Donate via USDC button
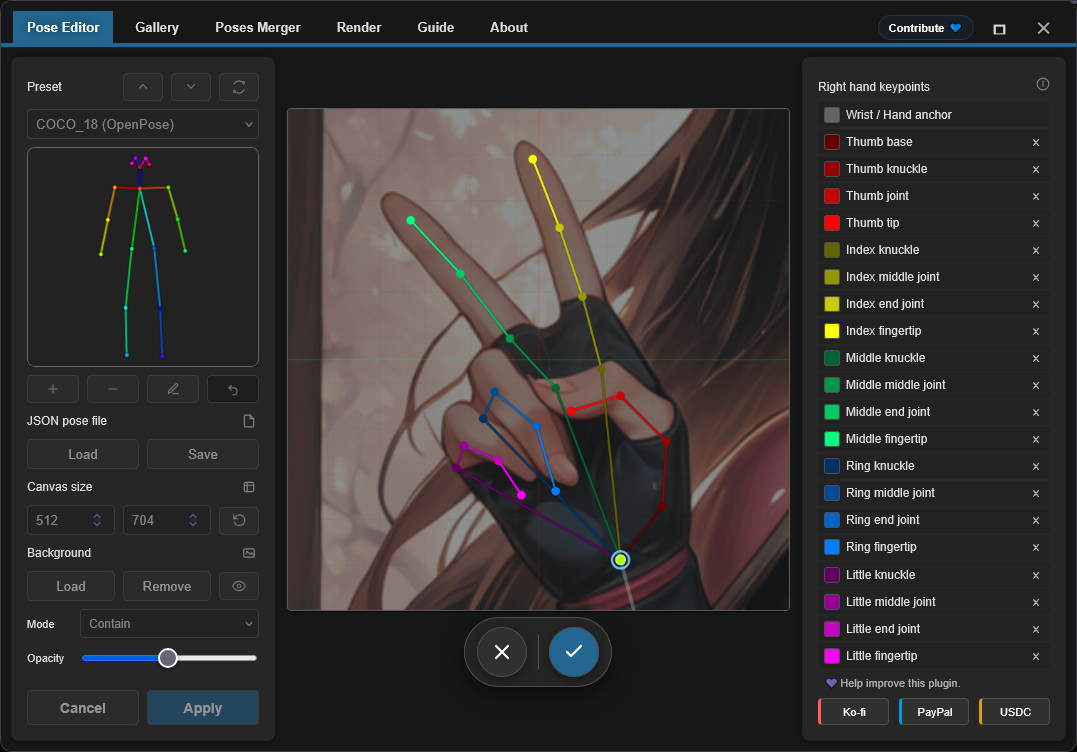This screenshot has height=752, width=1077. click(1014, 712)
